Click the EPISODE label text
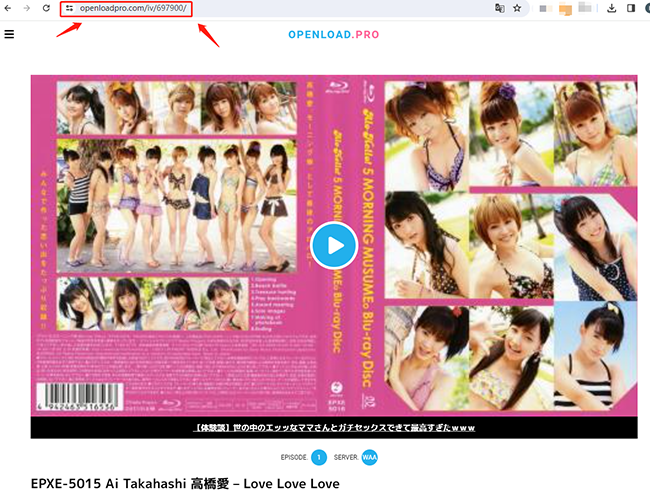Image resolution: width=650 pixels, height=500 pixels. (294, 457)
